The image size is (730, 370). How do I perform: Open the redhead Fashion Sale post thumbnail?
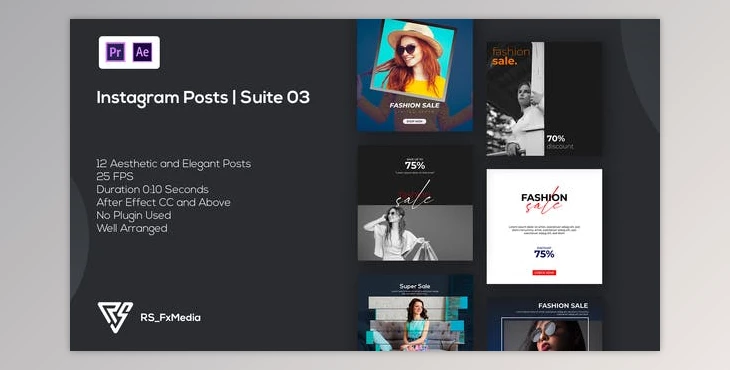(x=415, y=75)
